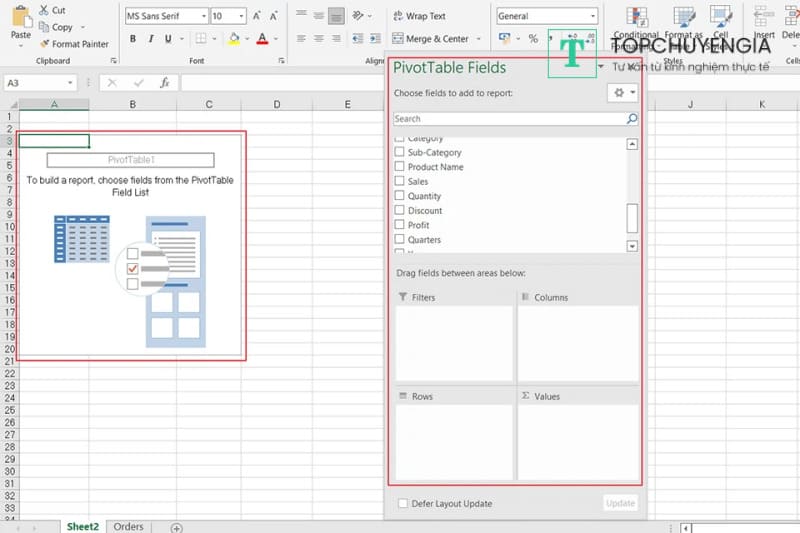The image size is (800, 533).
Task: Click the Wrap Text button
Action: click(419, 16)
